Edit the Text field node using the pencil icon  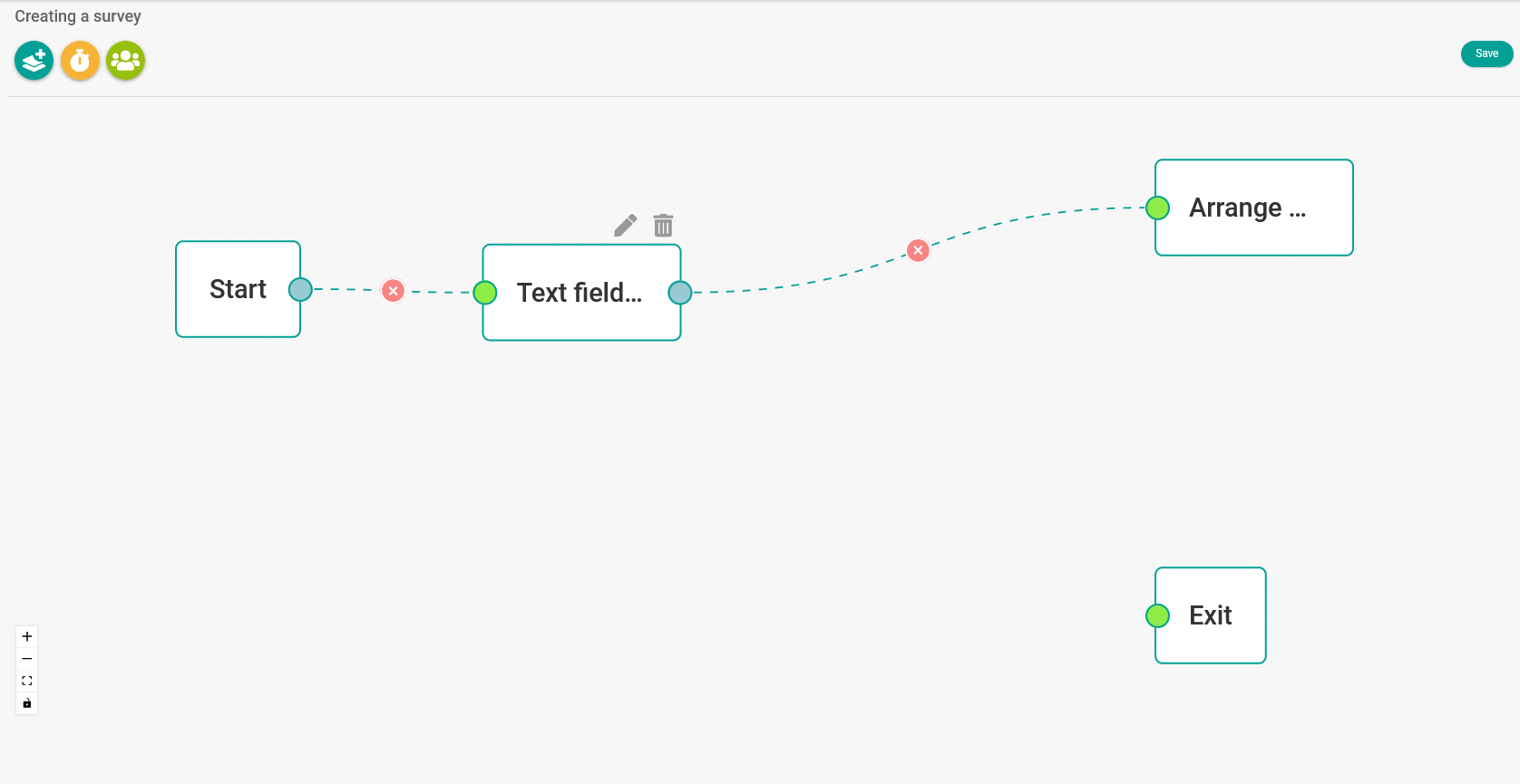624,225
